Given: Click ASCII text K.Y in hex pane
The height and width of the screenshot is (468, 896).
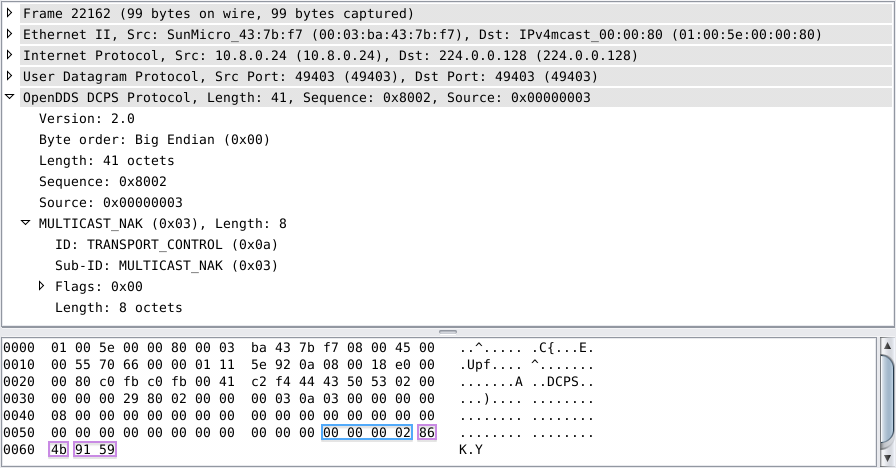Looking at the screenshot, I should [x=471, y=450].
